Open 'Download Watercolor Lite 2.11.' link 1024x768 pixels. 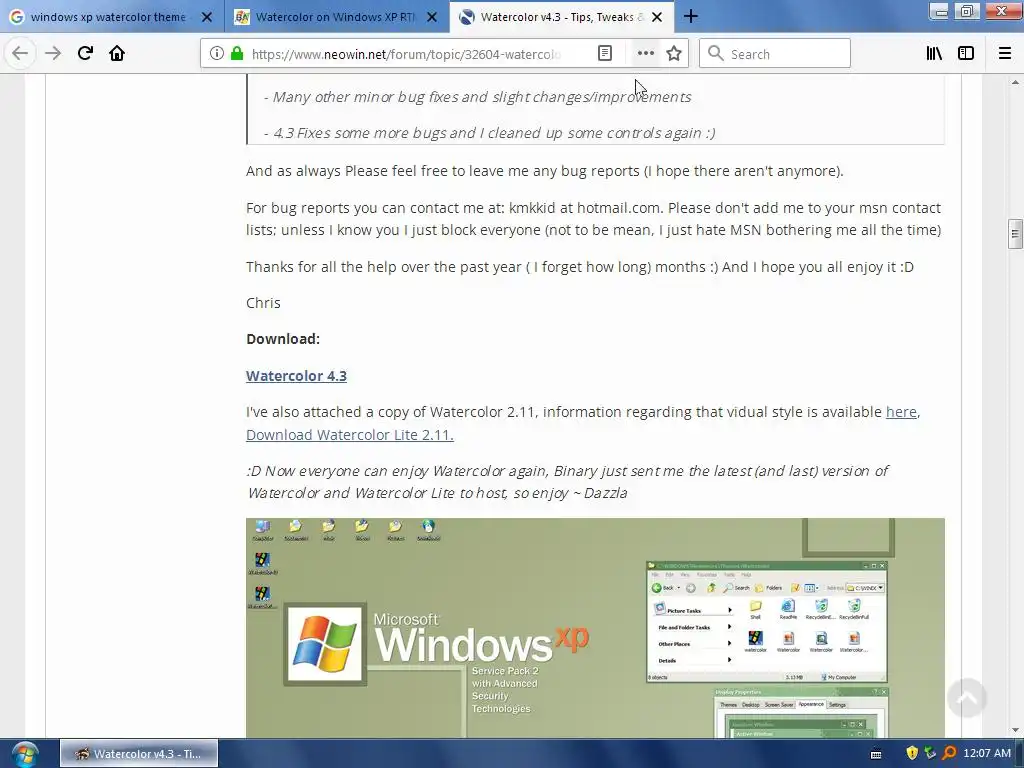(349, 435)
